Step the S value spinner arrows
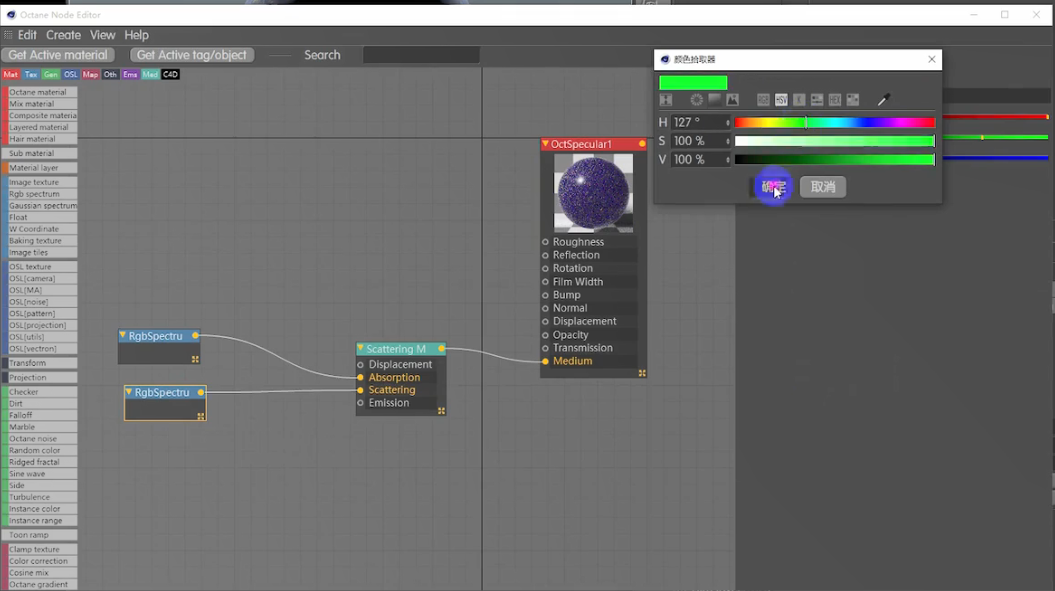1055x591 pixels. [727, 141]
